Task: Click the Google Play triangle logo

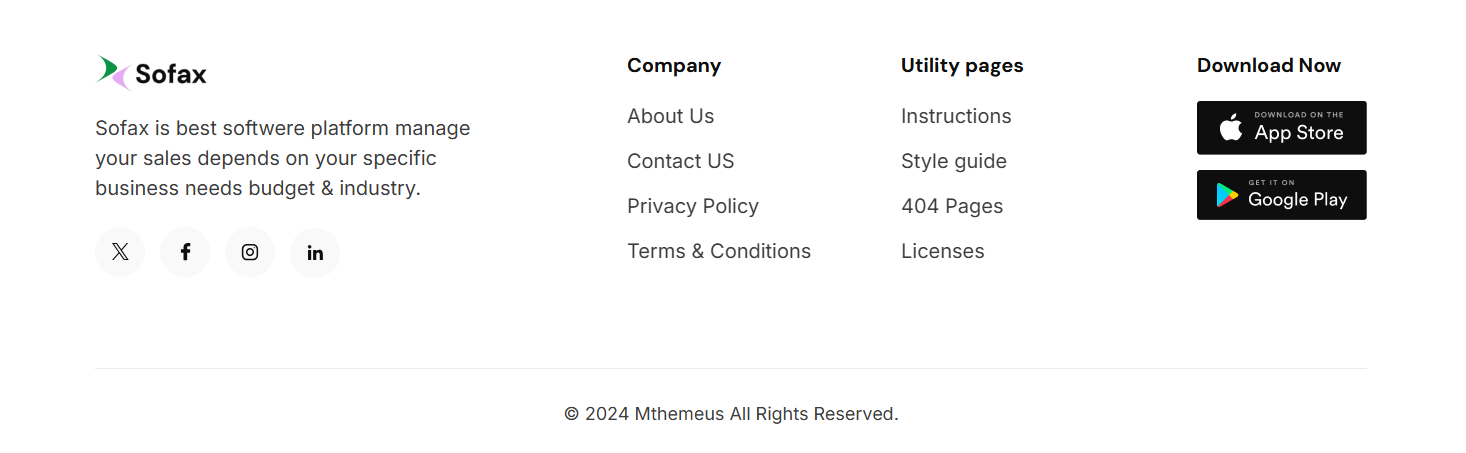Action: (1227, 195)
